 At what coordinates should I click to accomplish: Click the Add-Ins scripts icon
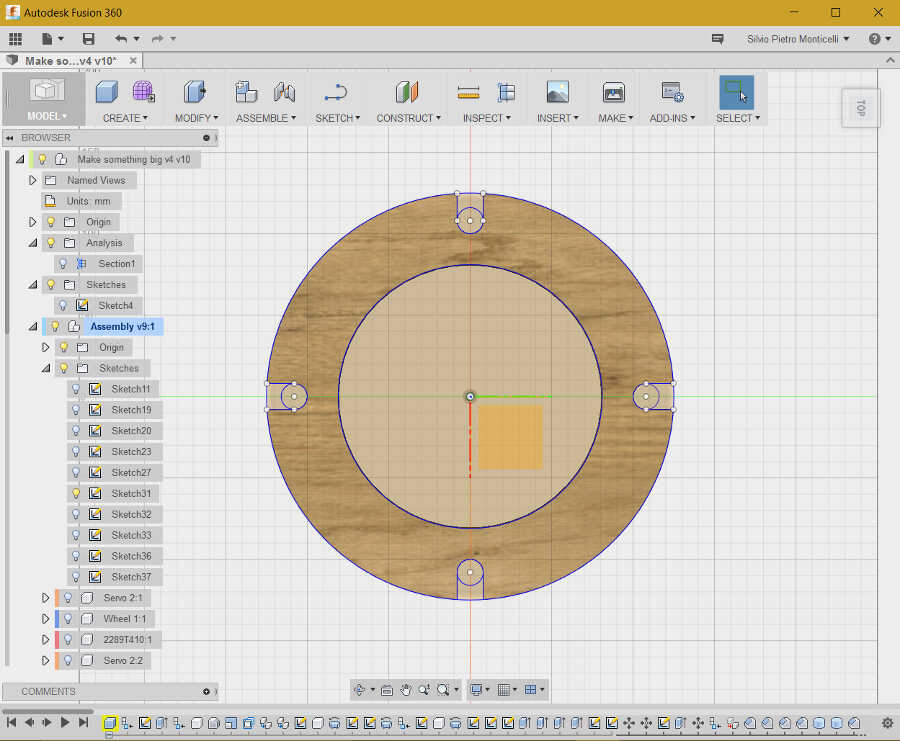pyautogui.click(x=672, y=92)
